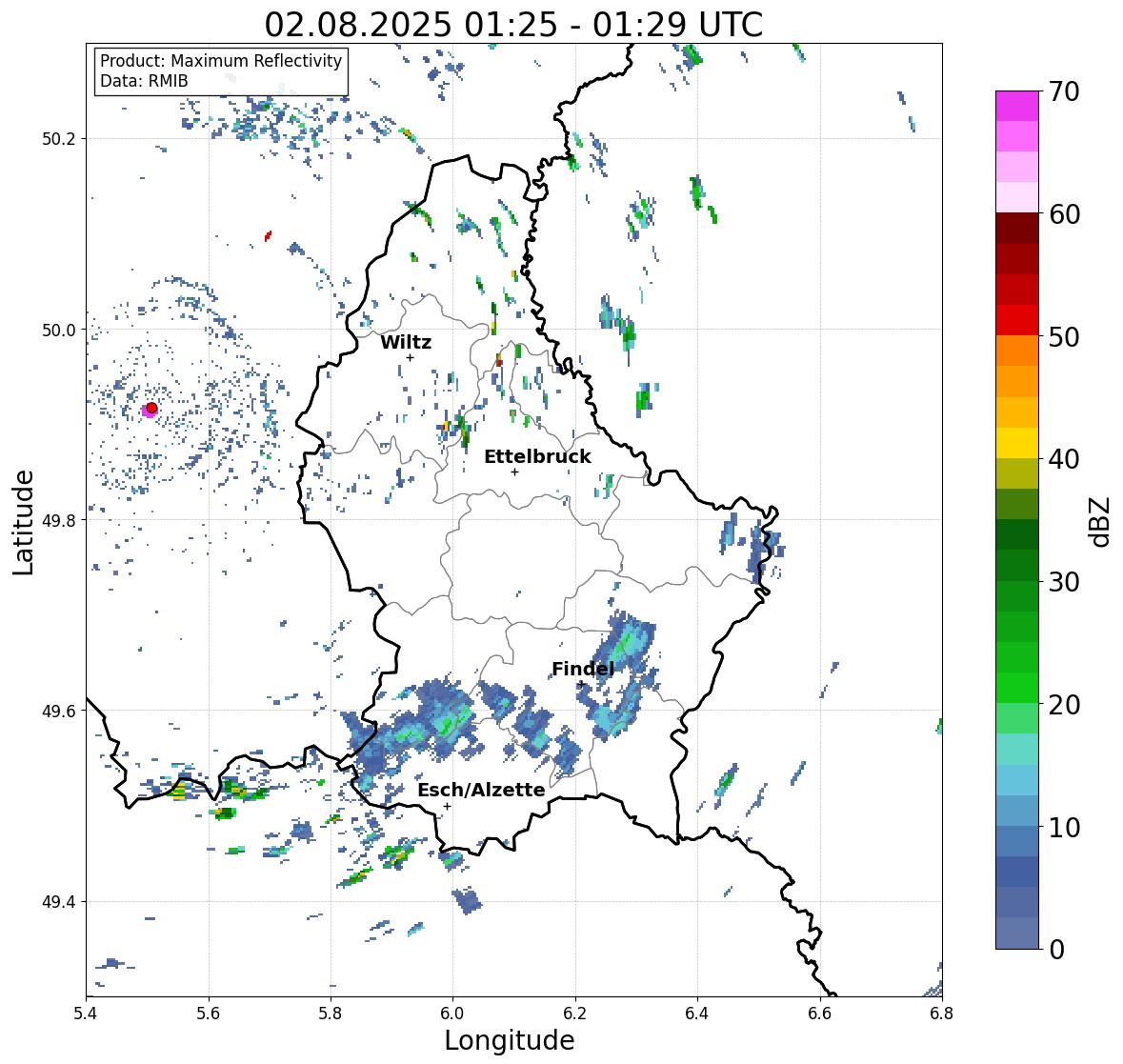Click the magenta 70 dBZ colorbar segment
Image resolution: width=1123 pixels, height=1064 pixels.
coord(1017,106)
